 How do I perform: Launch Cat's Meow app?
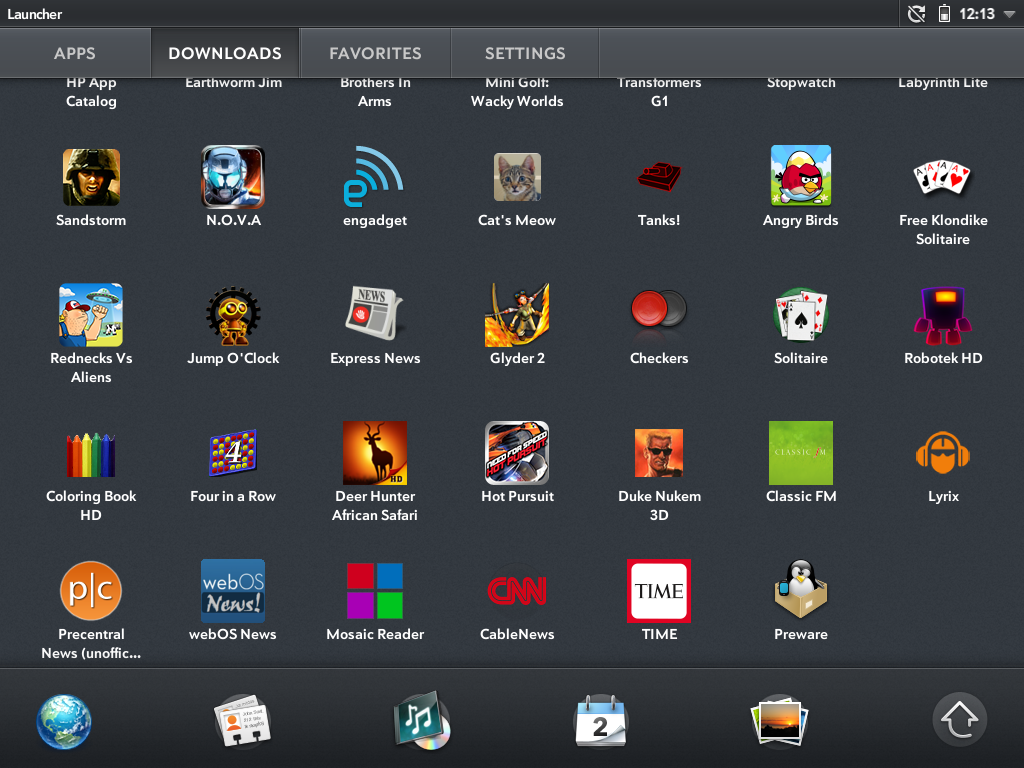coord(517,177)
